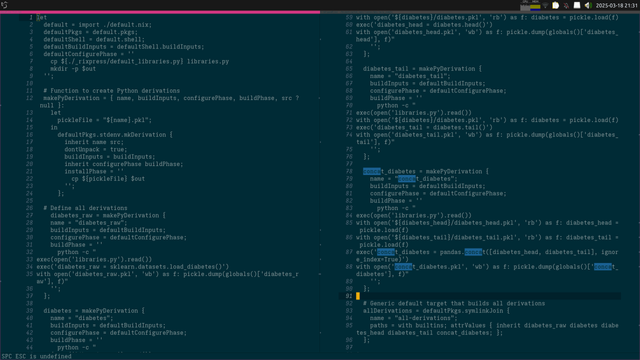Click 'name = "diabetes_tail";' line

click(x=410, y=76)
